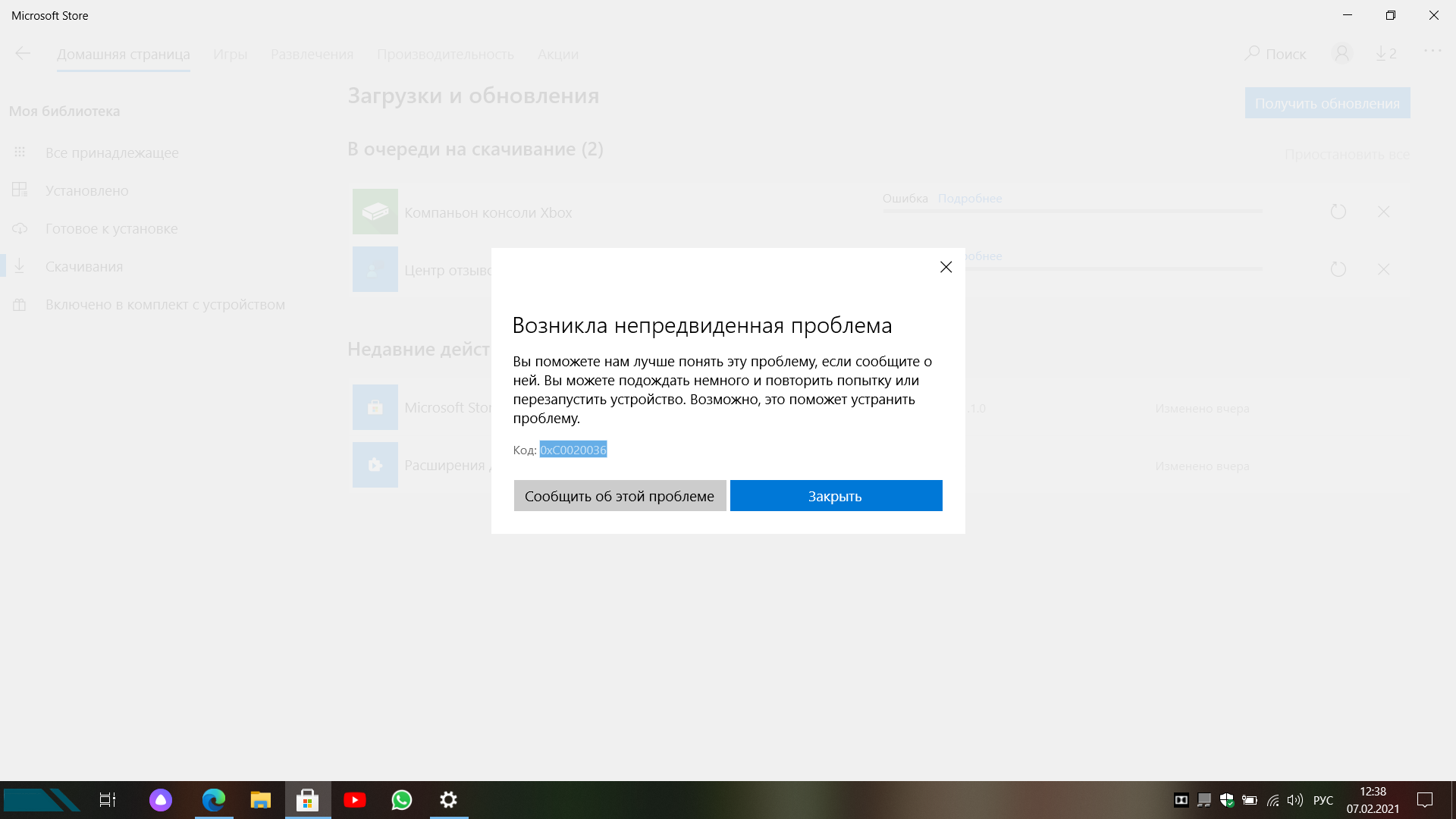The width and height of the screenshot is (1456, 819).
Task: Open Расширения recent activity thumbnail
Action: coord(375,465)
